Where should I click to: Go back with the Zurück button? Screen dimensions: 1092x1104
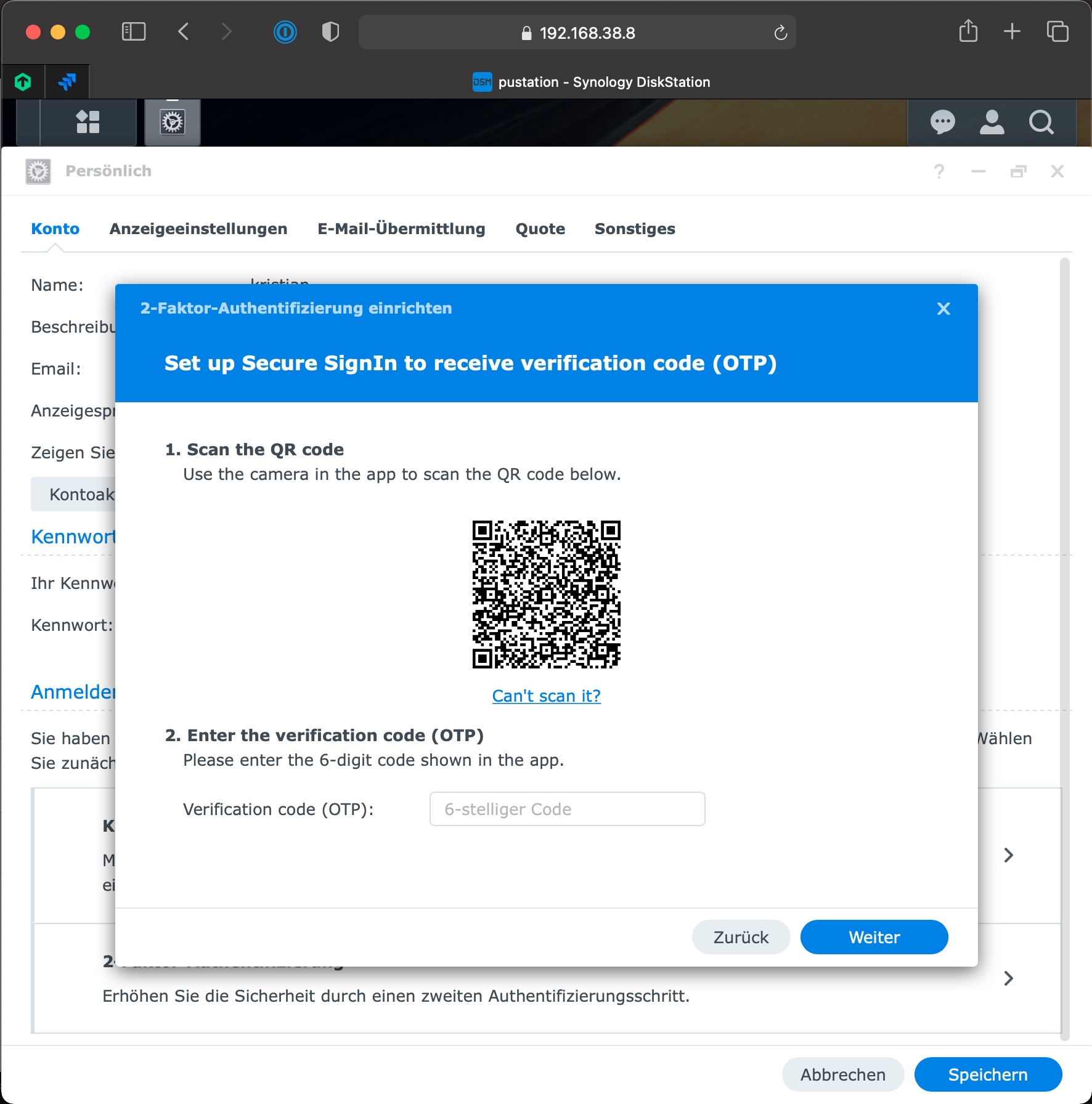click(x=741, y=937)
